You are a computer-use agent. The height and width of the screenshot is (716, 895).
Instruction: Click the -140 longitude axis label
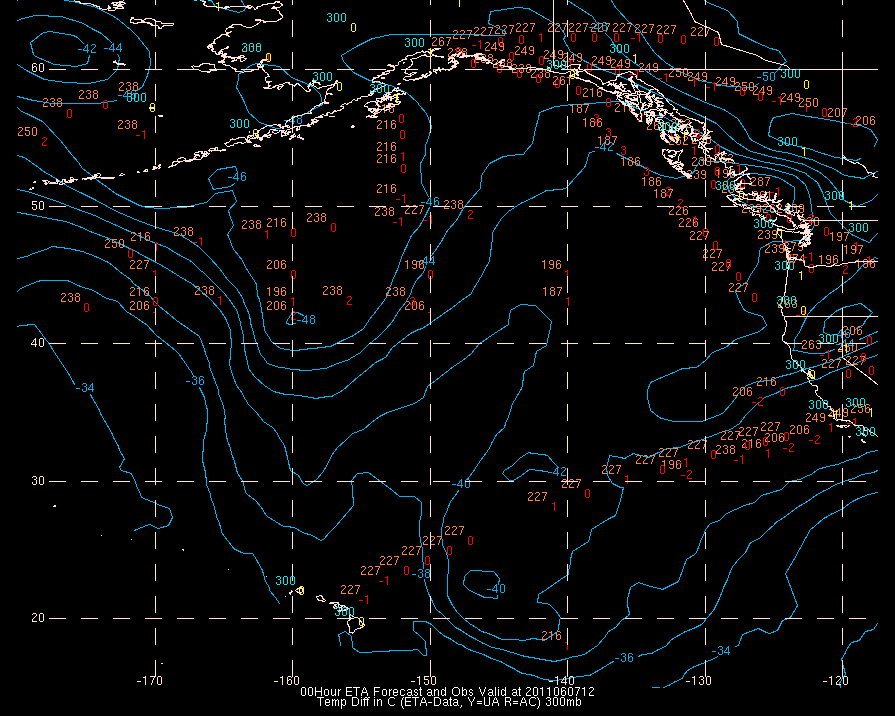[566, 681]
